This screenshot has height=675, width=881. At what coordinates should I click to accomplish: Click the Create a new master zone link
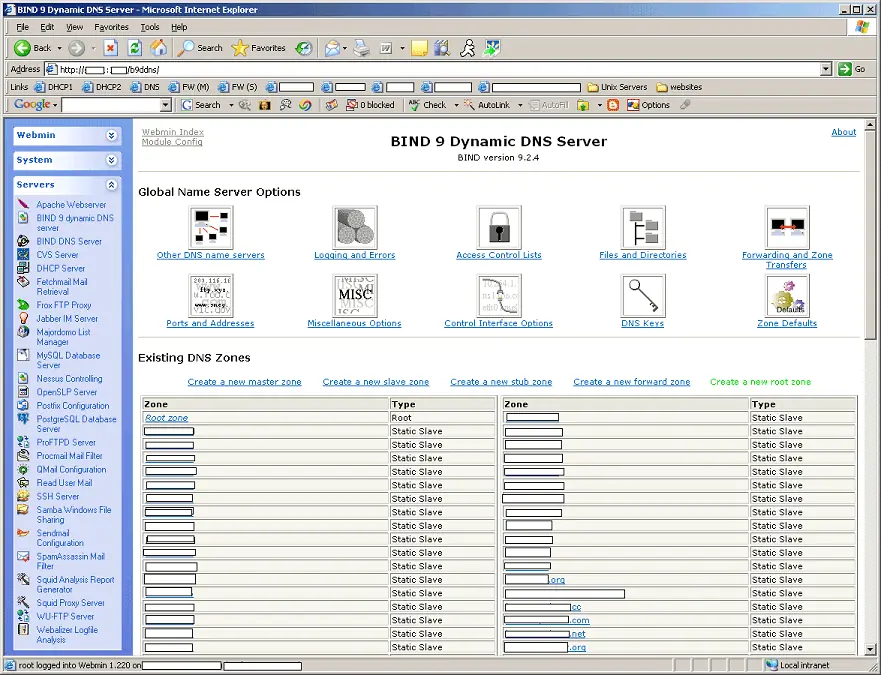pos(244,381)
